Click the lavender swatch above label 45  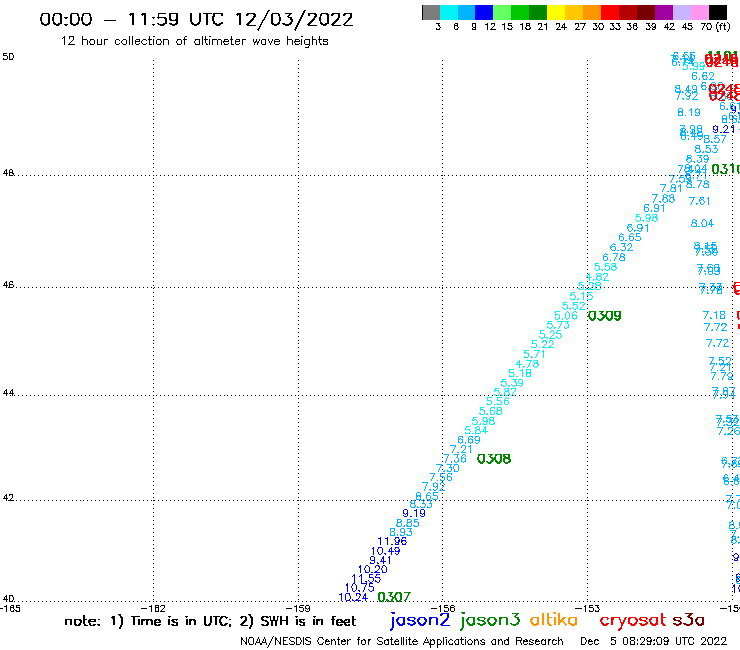681,12
